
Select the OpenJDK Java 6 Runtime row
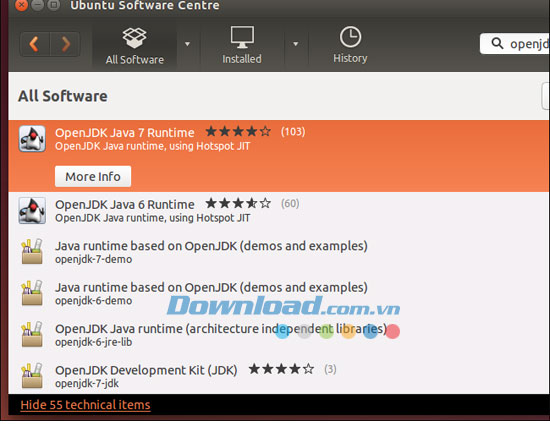(279, 210)
